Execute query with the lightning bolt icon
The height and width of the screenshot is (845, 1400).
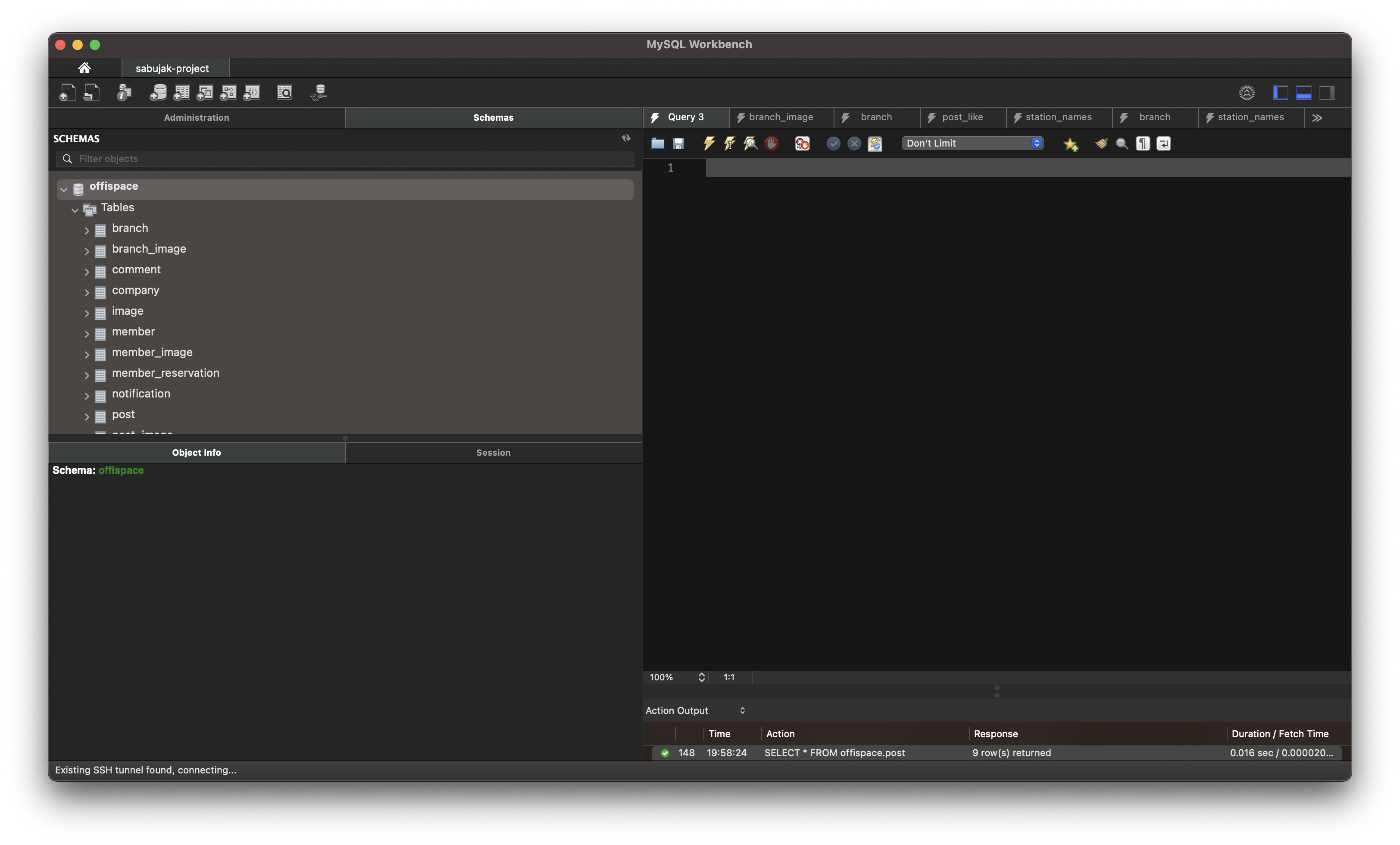tap(709, 143)
